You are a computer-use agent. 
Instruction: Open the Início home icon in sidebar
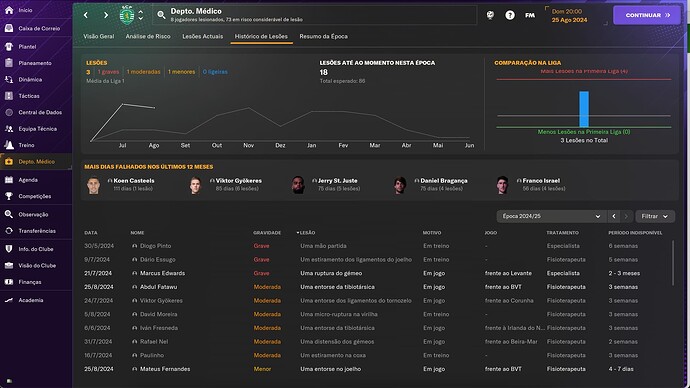point(9,10)
